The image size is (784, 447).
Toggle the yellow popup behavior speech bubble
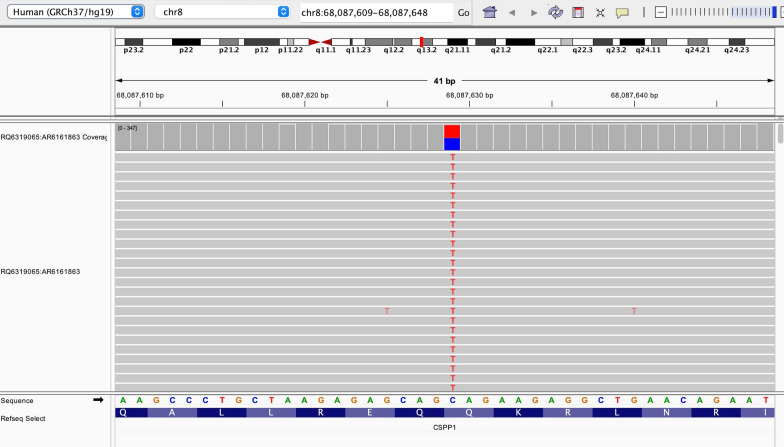(x=622, y=12)
